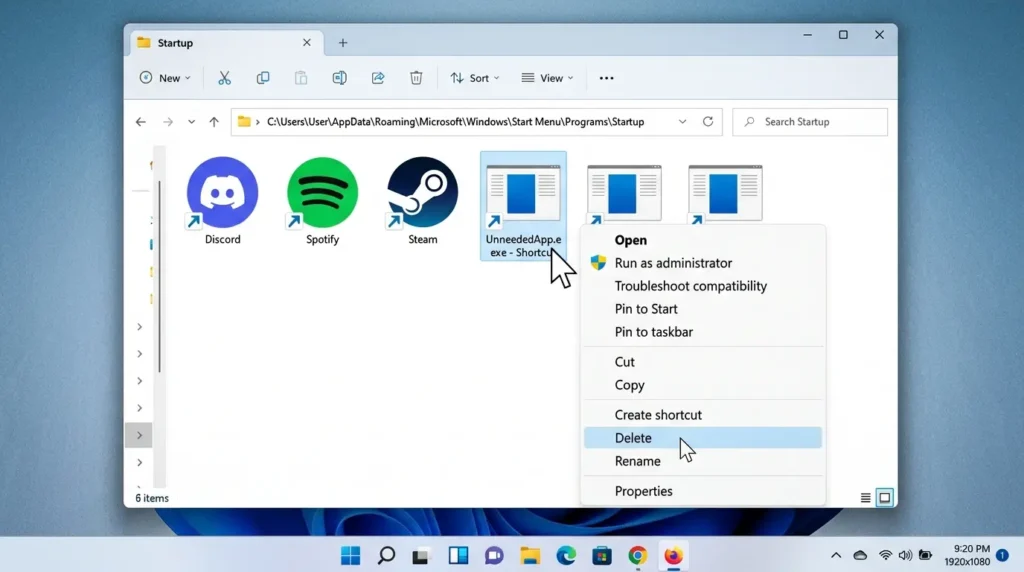Launch Microsoft Edge from taskbar
Image resolution: width=1024 pixels, height=572 pixels.
(x=566, y=556)
